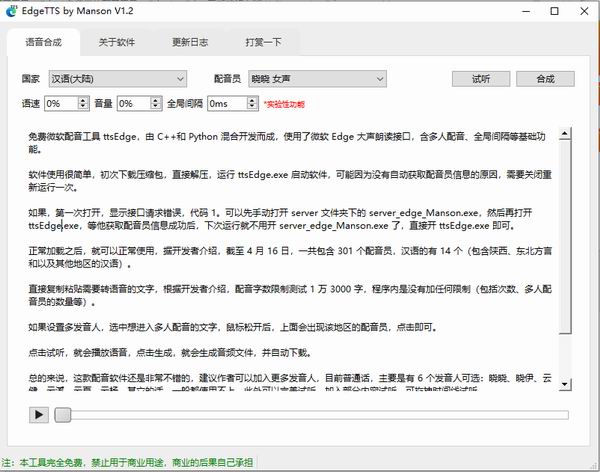This screenshot has width=600, height=472.
Task: Open the 关于软件 tab
Action: coord(117,42)
